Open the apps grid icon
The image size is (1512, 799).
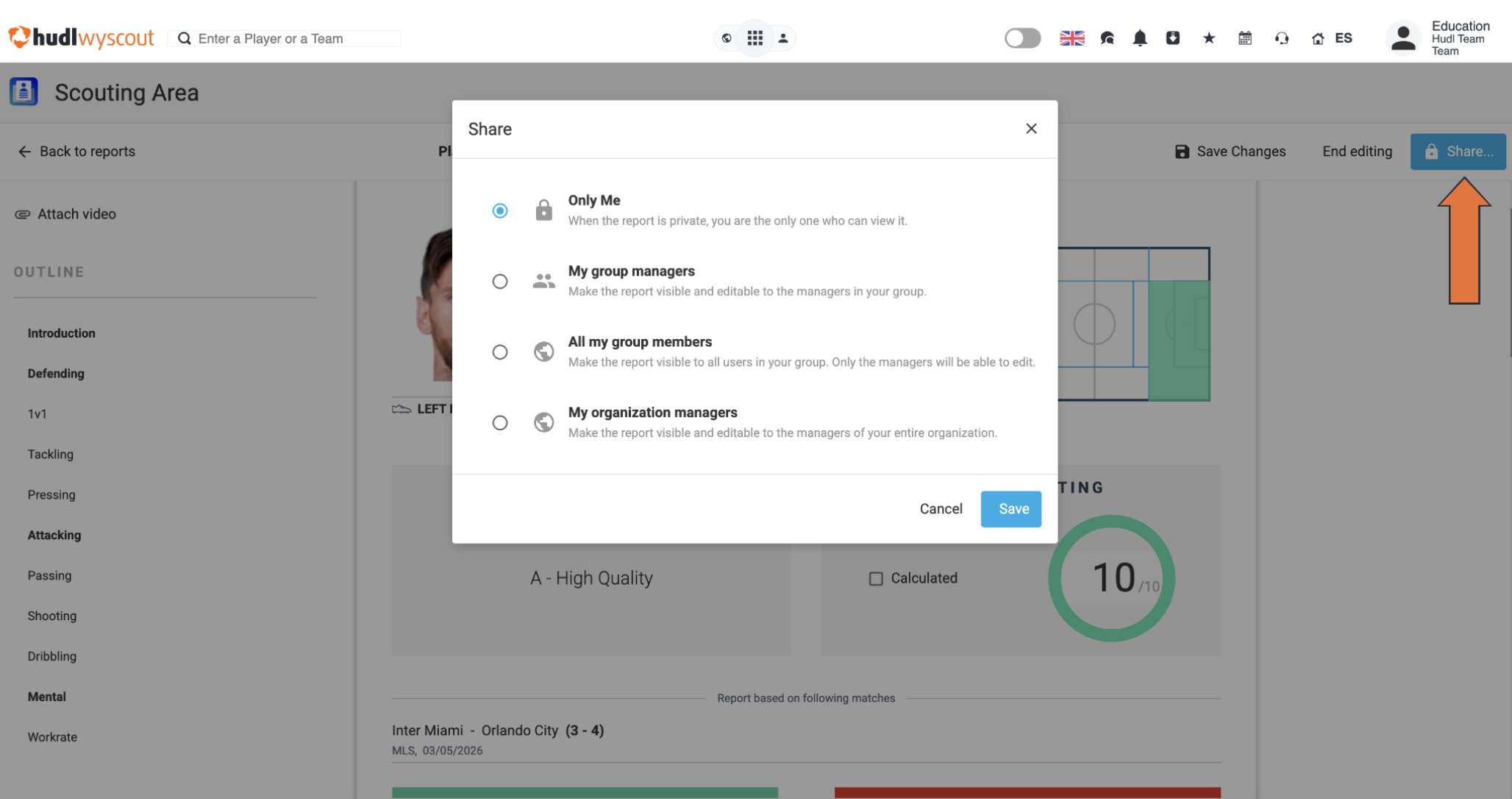tap(755, 38)
